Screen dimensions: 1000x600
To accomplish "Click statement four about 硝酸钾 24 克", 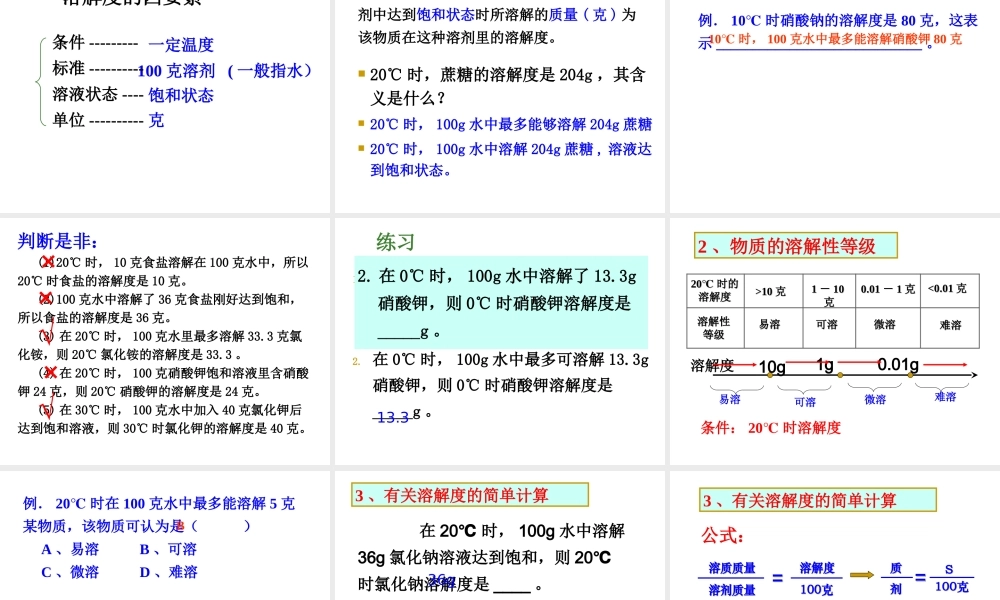I will point(163,382).
